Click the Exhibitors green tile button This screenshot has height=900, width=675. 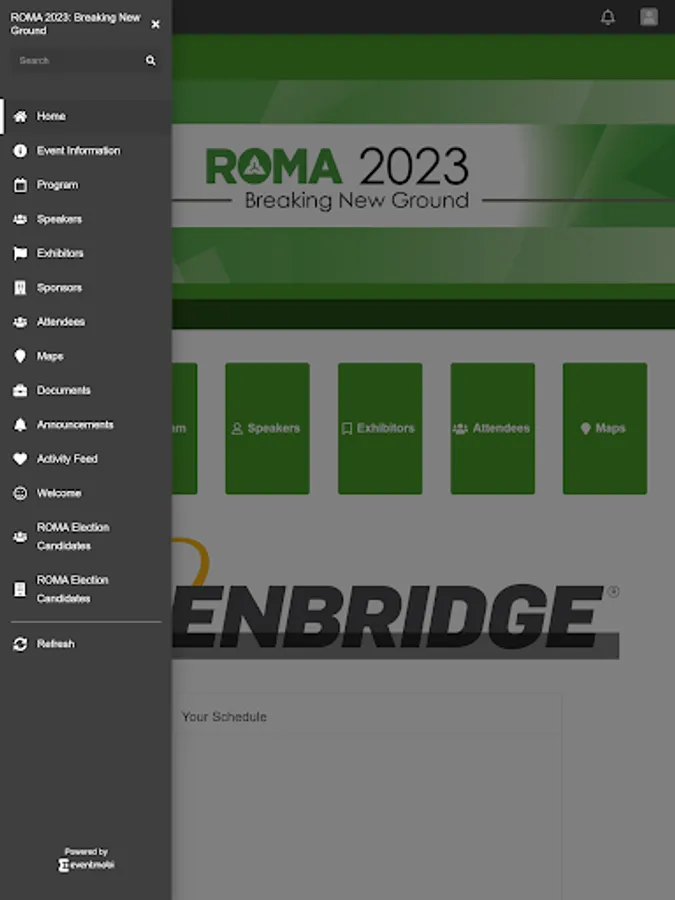pyautogui.click(x=380, y=428)
